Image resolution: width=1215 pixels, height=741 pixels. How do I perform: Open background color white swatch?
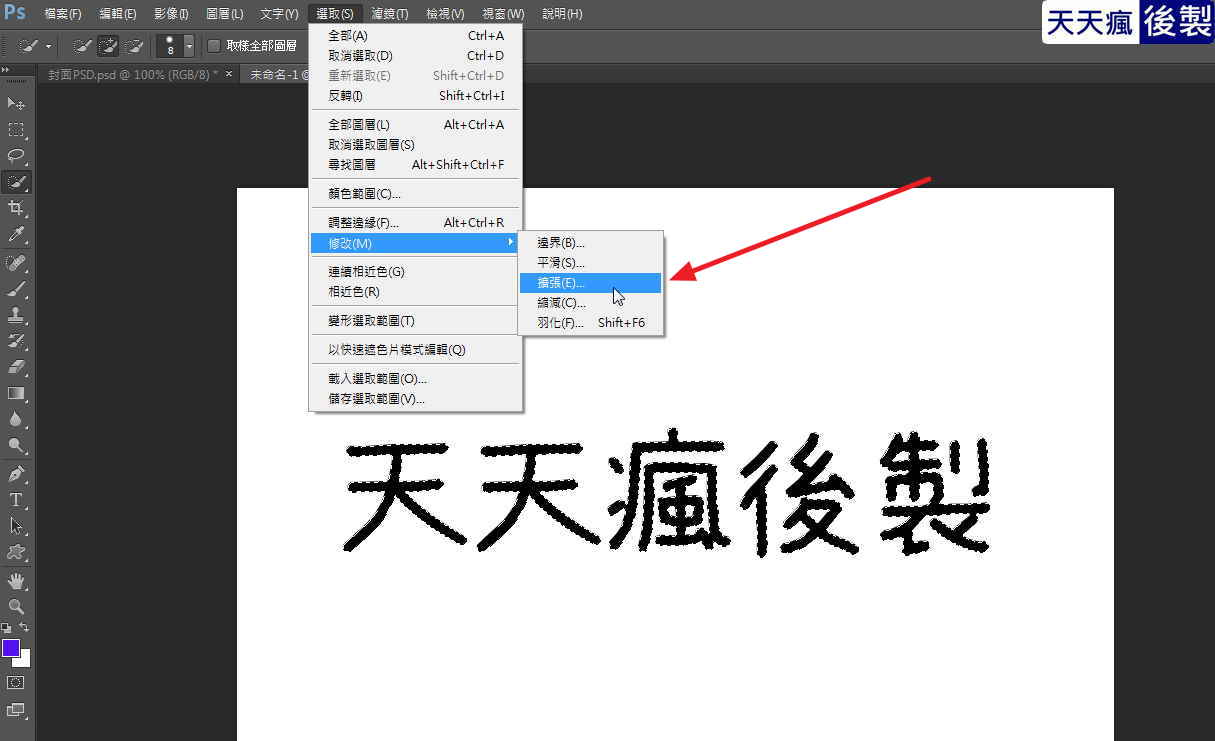pyautogui.click(x=25, y=661)
